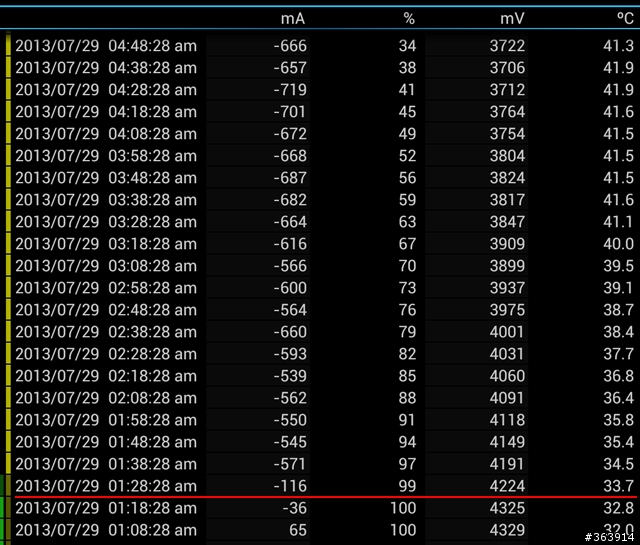Click the 32.8 temperature reading

point(618,508)
